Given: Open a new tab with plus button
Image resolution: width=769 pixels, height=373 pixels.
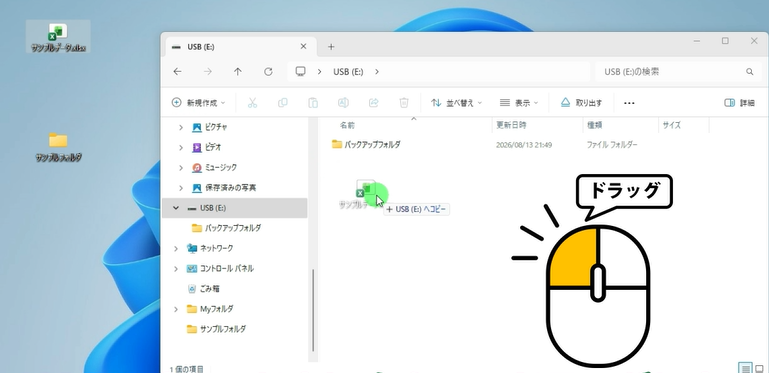Looking at the screenshot, I should coord(331,47).
